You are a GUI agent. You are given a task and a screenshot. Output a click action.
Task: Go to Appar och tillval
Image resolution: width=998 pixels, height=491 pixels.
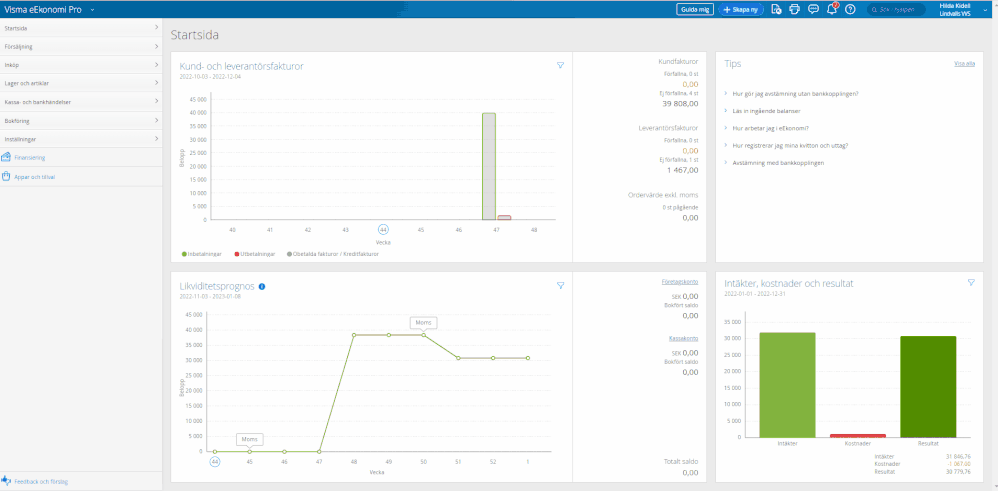(34, 176)
